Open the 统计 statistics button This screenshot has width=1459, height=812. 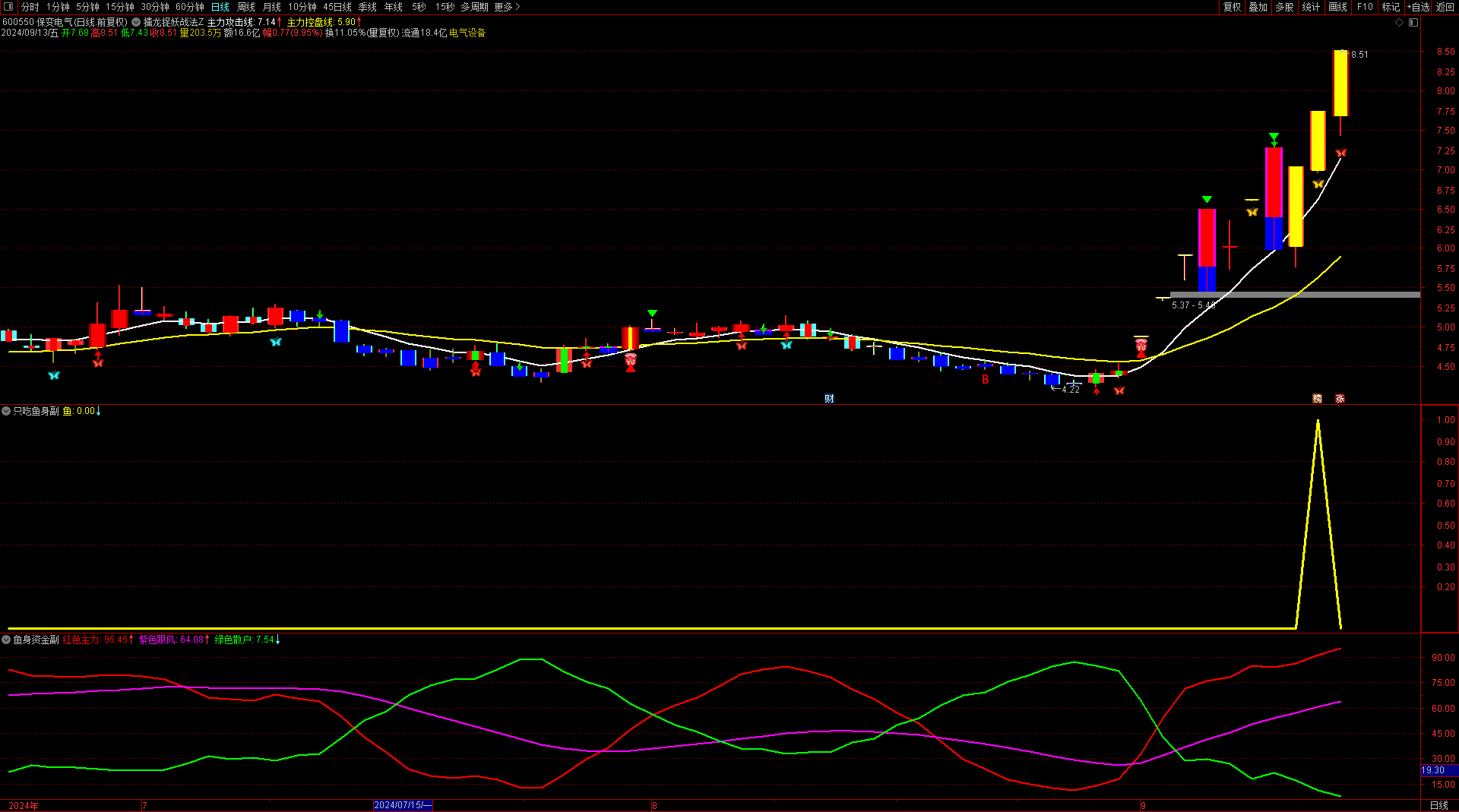(x=1312, y=7)
